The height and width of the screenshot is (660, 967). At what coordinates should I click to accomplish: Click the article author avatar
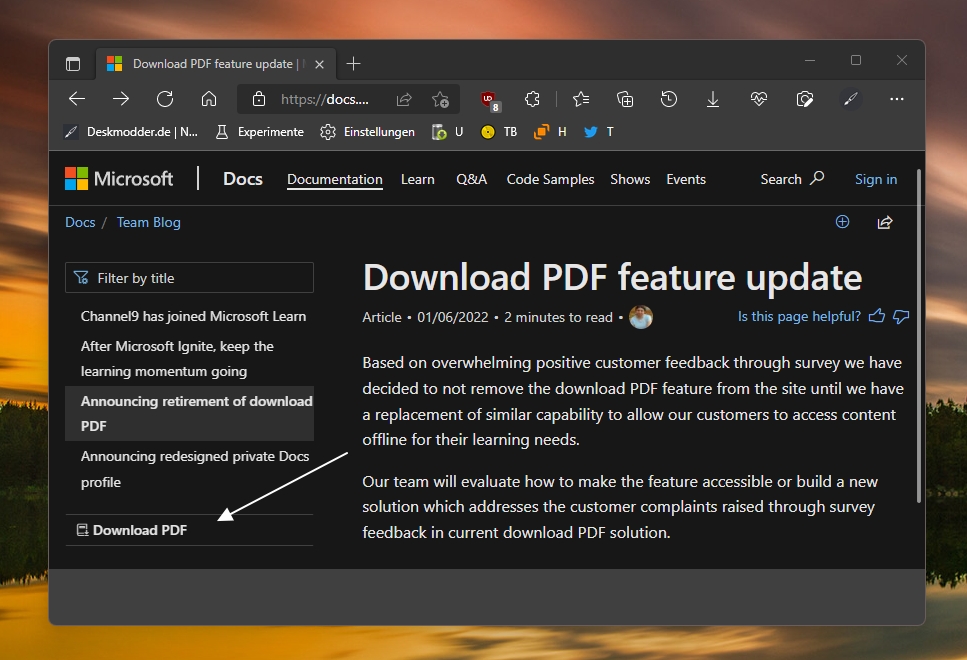(641, 317)
